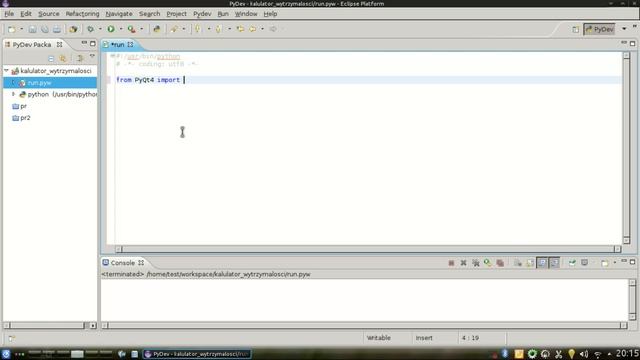Expand the python interpreter tree node
This screenshot has height=360, width=640.
[13, 94]
